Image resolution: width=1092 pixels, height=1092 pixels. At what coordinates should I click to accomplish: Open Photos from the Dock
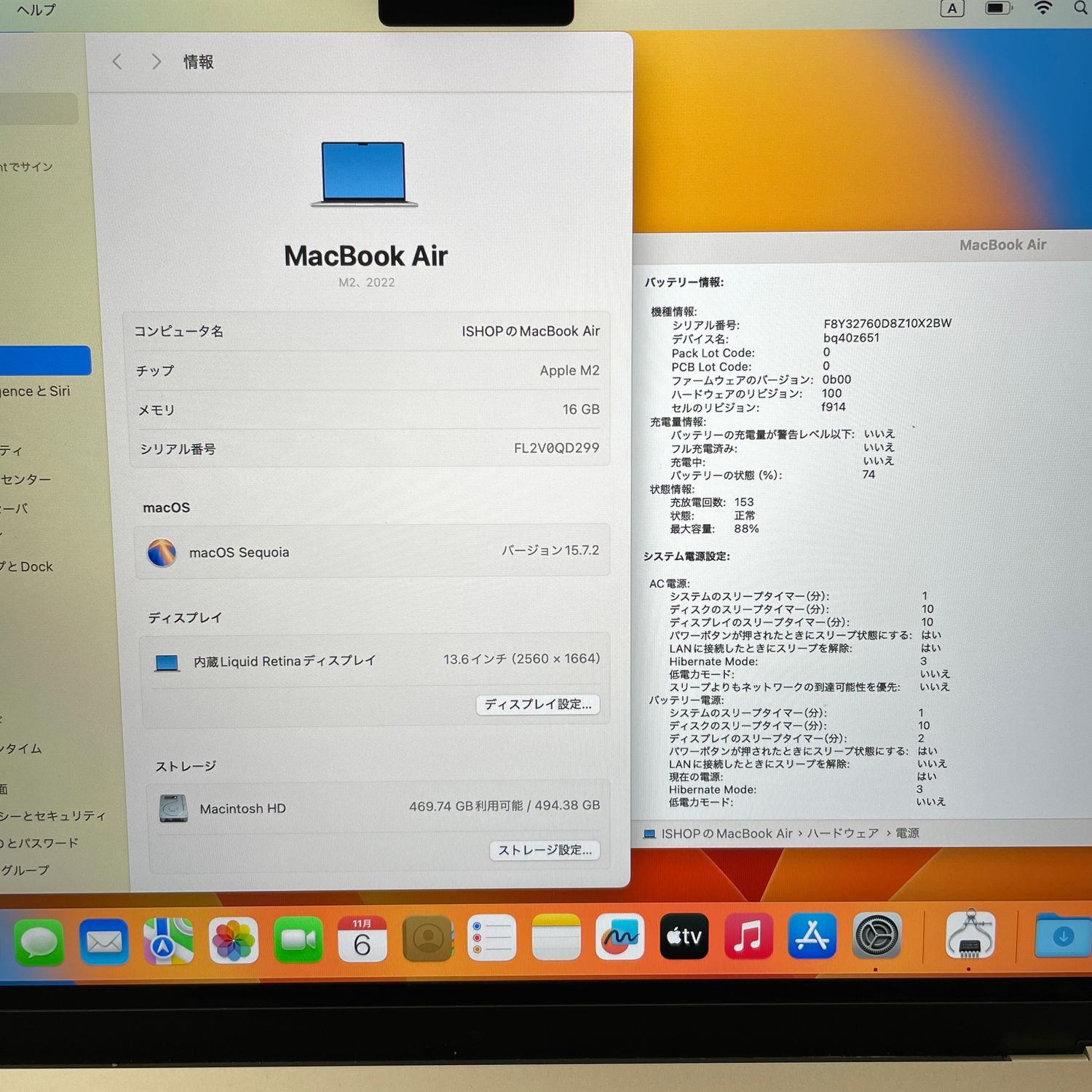pyautogui.click(x=233, y=941)
